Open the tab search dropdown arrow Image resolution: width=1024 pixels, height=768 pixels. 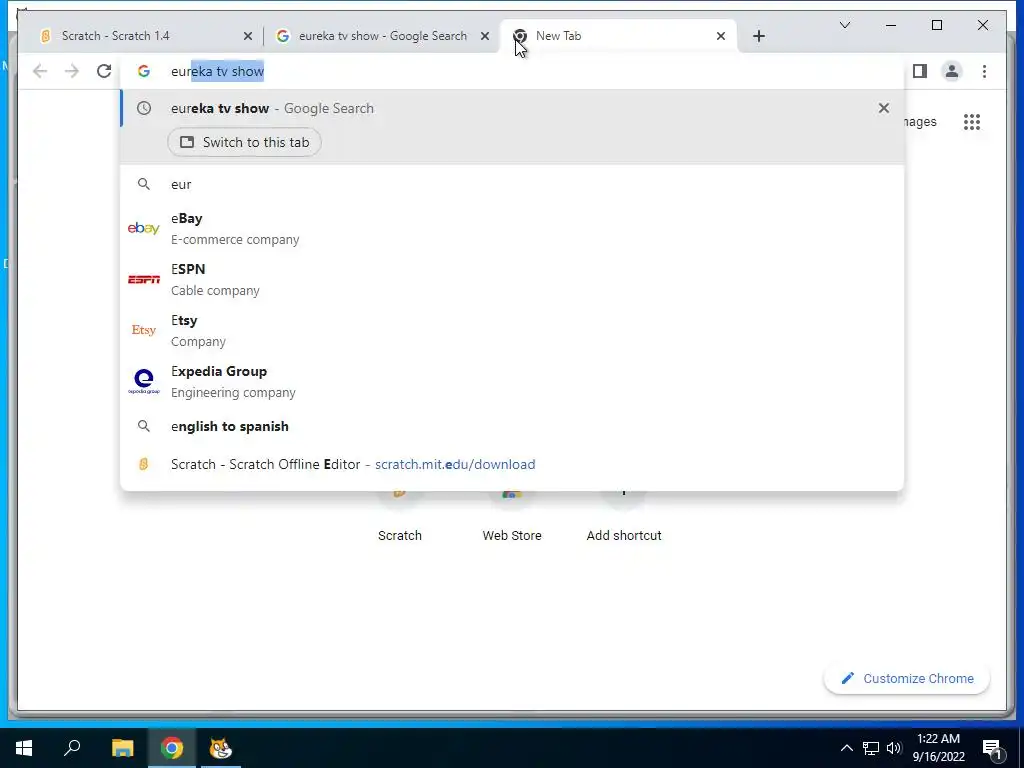point(844,25)
